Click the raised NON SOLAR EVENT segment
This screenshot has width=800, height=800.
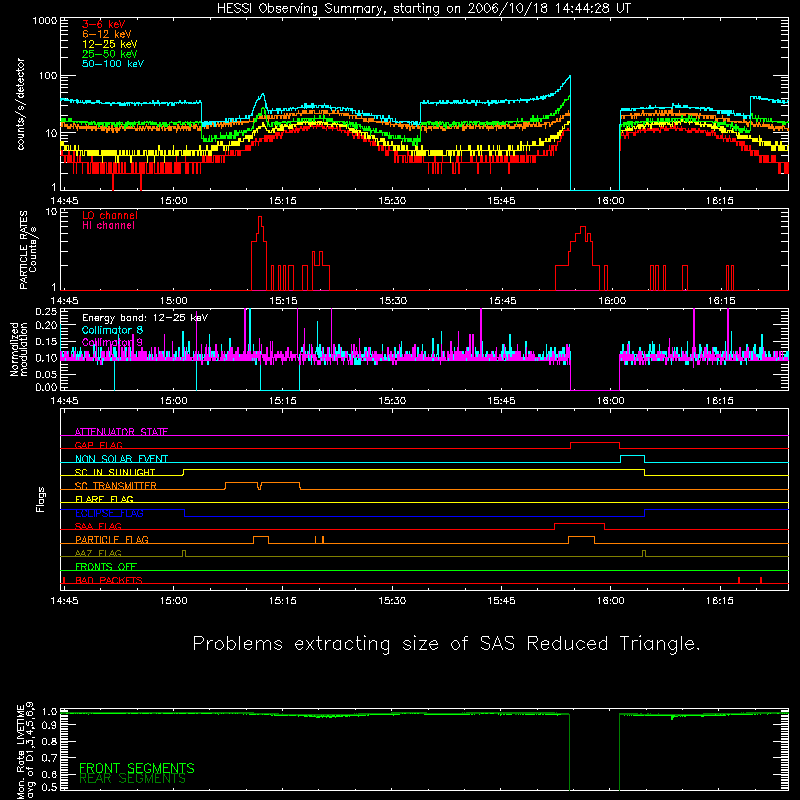pos(633,456)
